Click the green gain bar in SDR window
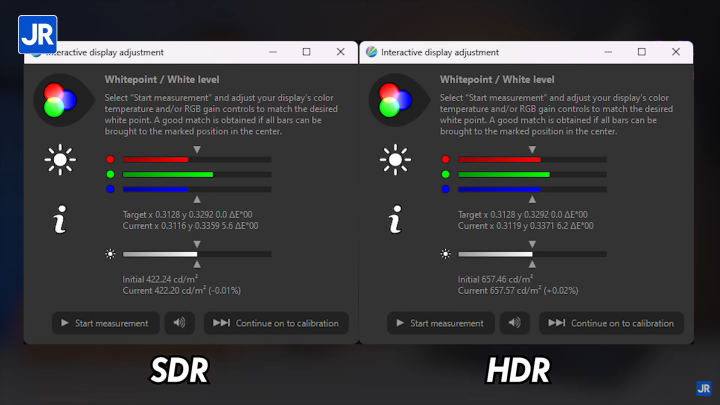The image size is (720, 405). point(196,174)
